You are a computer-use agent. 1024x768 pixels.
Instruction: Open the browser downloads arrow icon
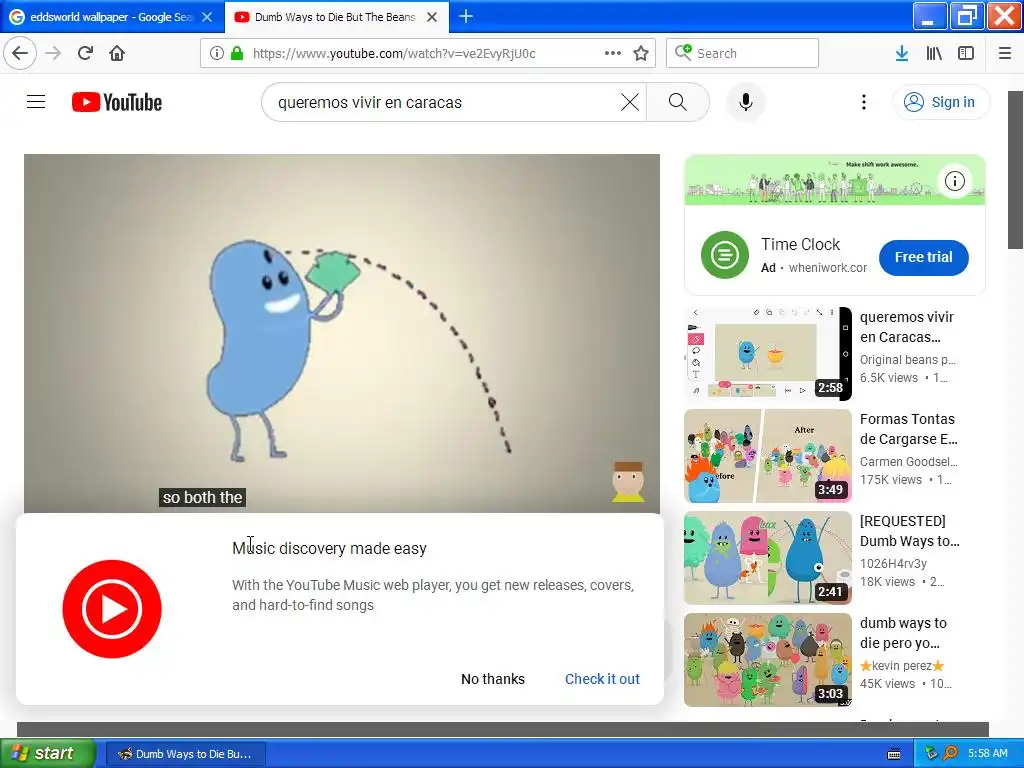pos(902,54)
